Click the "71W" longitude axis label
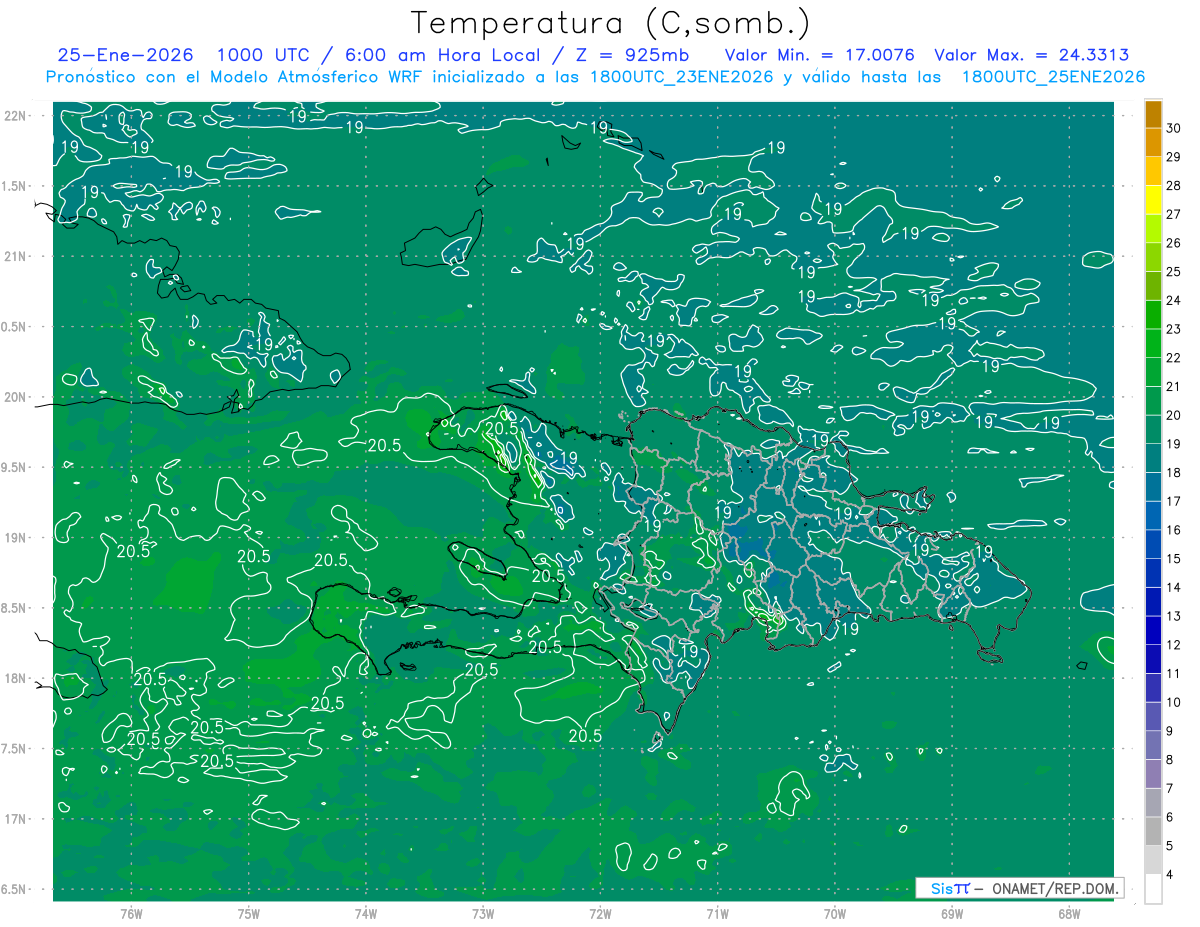 717,914
